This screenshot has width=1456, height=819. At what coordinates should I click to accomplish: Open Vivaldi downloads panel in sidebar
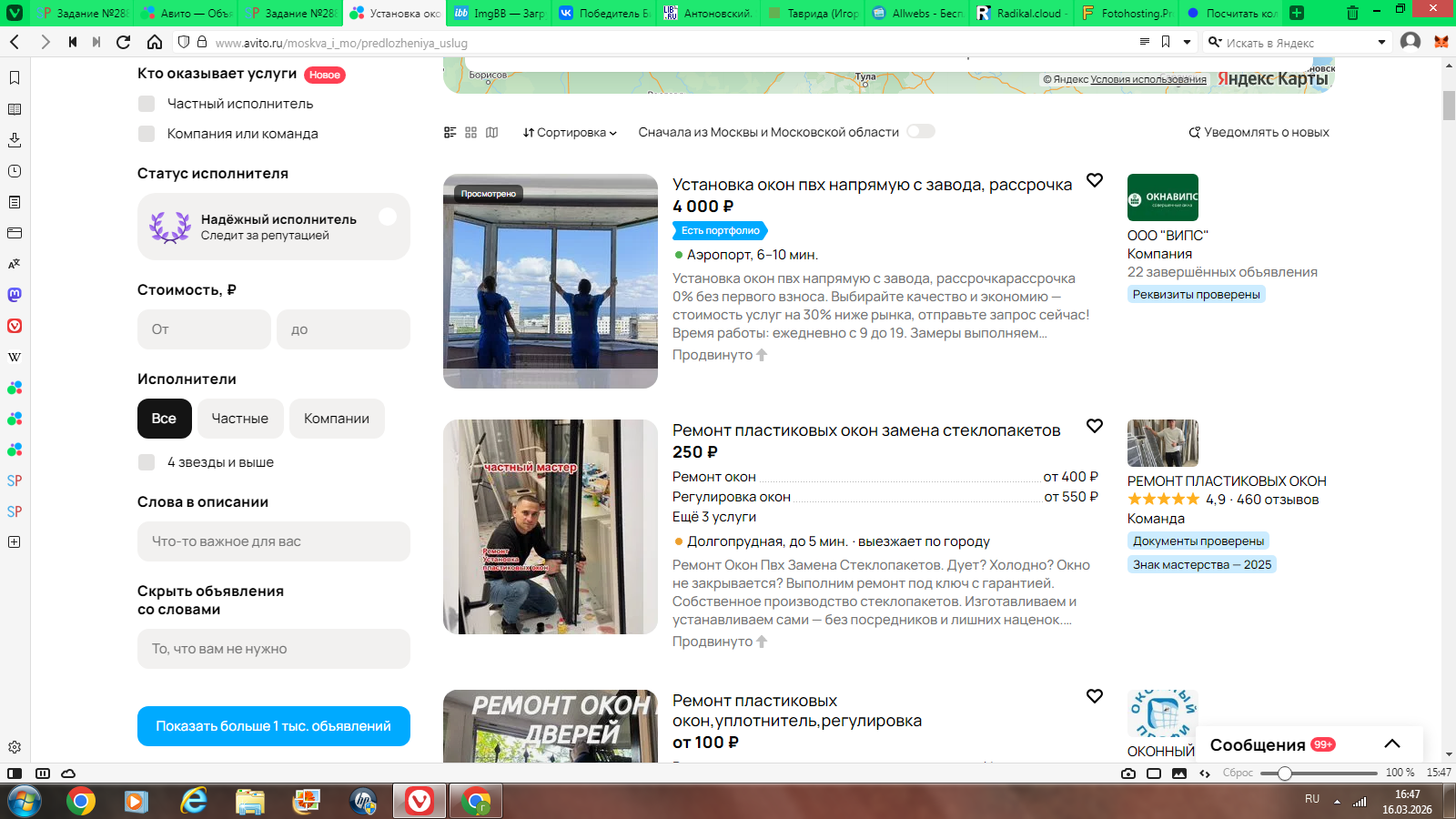(x=15, y=140)
